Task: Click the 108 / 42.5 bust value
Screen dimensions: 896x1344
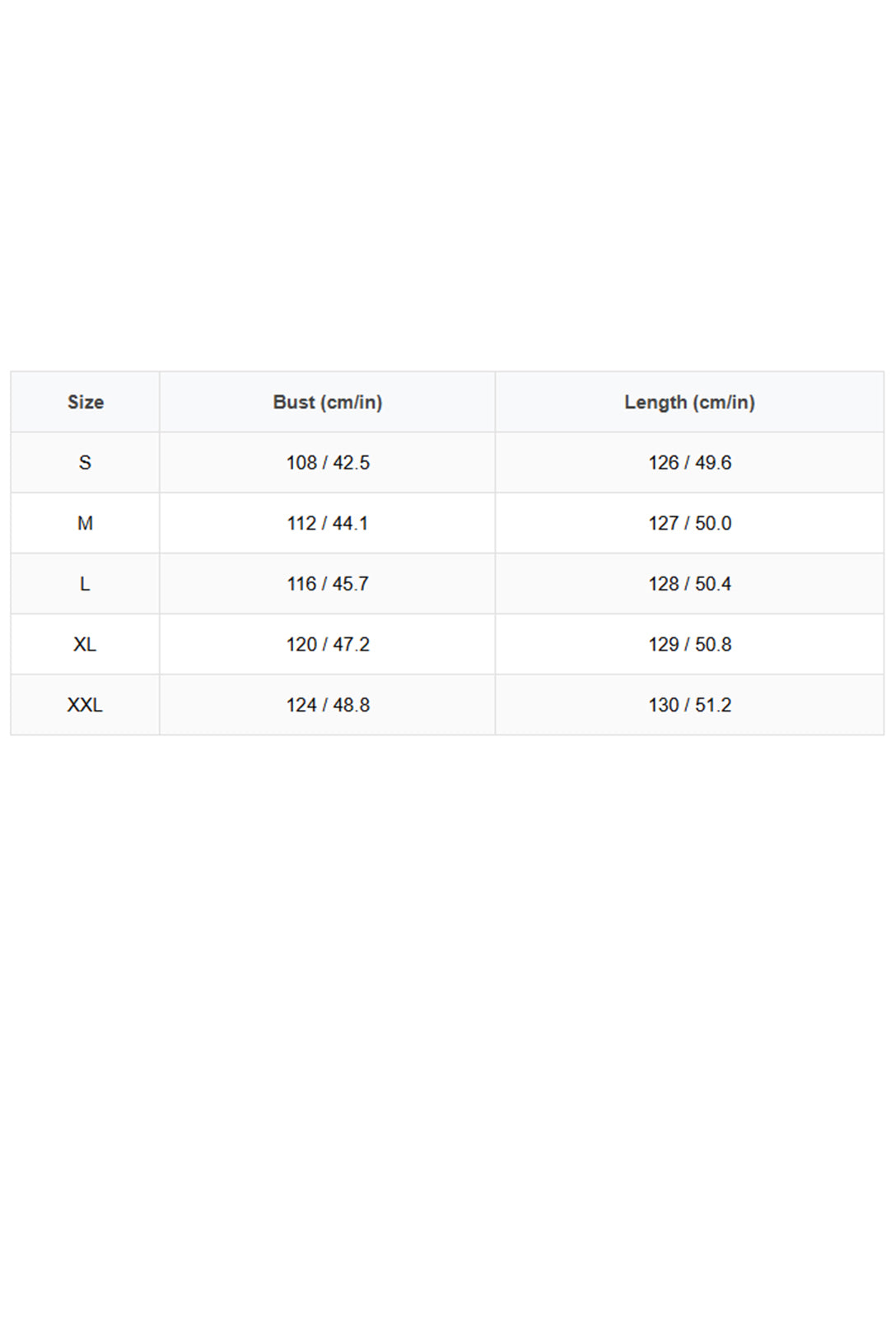Action: click(327, 463)
